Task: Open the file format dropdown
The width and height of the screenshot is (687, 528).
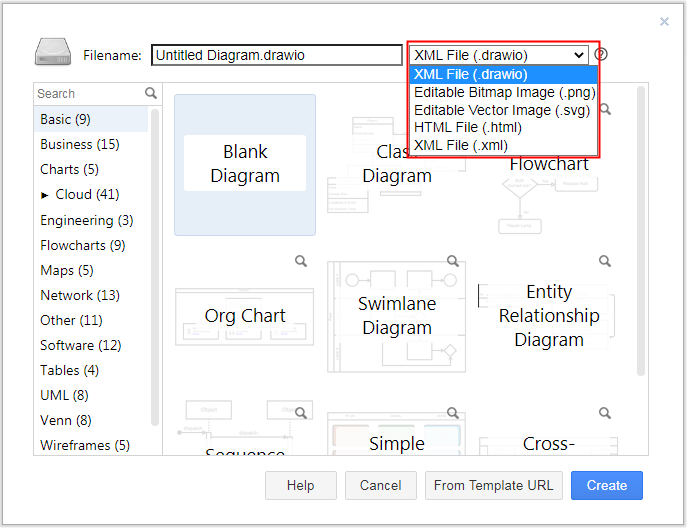Action: (498, 55)
